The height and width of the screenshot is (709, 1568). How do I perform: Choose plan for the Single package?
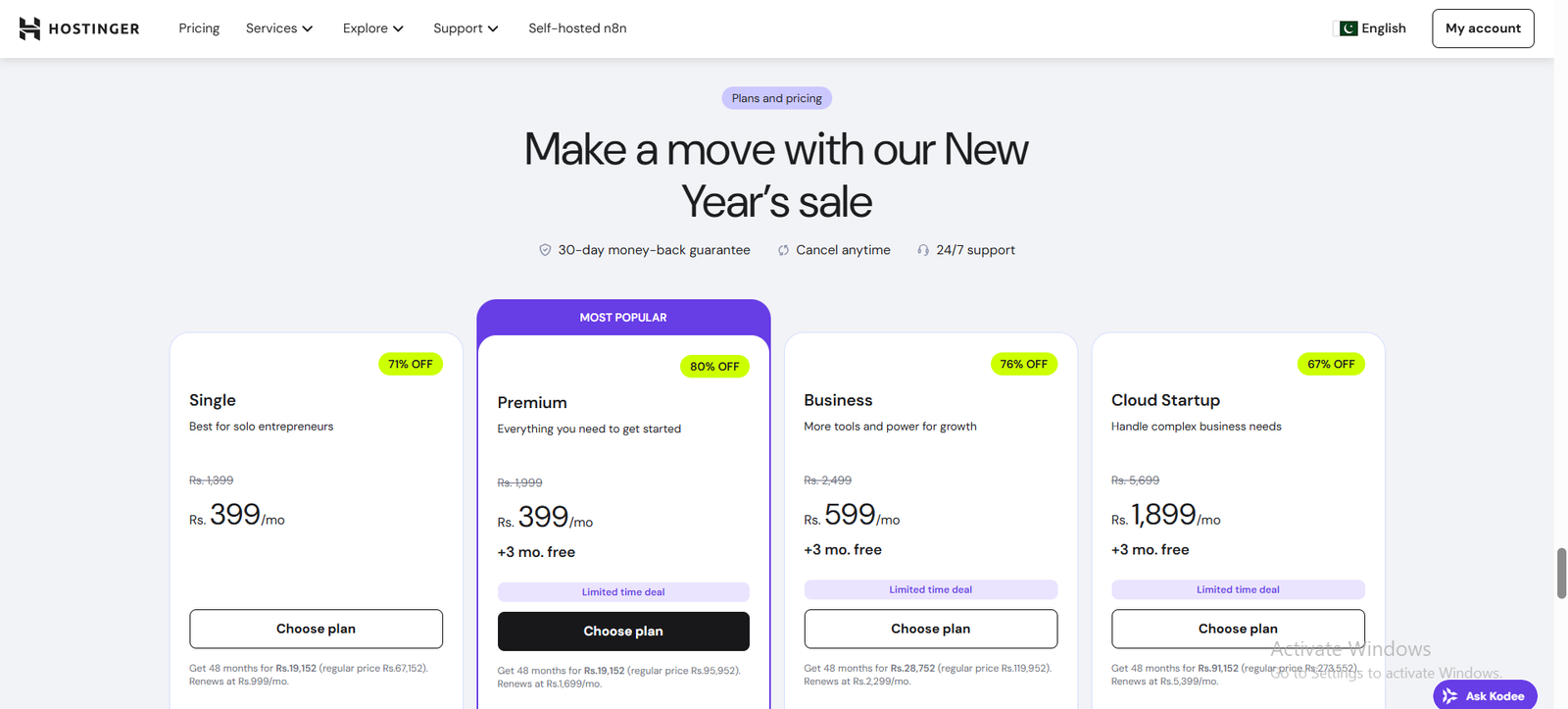point(316,629)
